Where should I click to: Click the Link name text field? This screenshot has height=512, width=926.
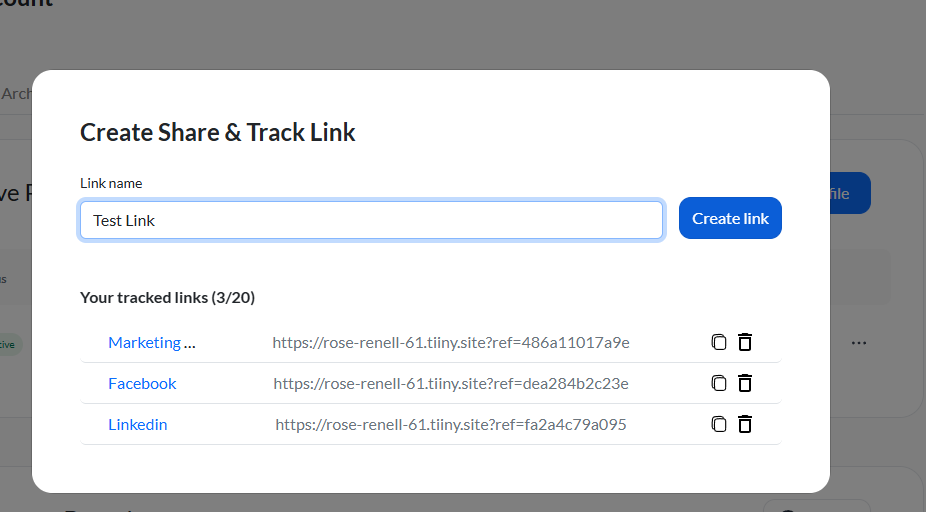click(x=371, y=220)
